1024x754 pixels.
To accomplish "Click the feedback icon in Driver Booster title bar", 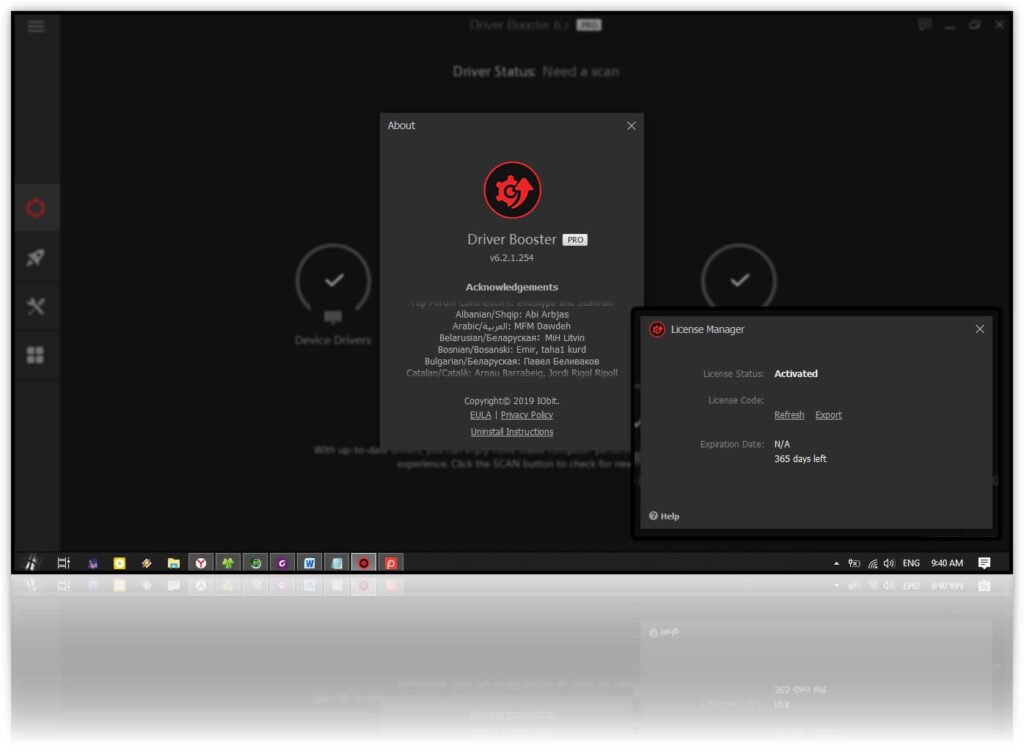I will click(x=924, y=25).
